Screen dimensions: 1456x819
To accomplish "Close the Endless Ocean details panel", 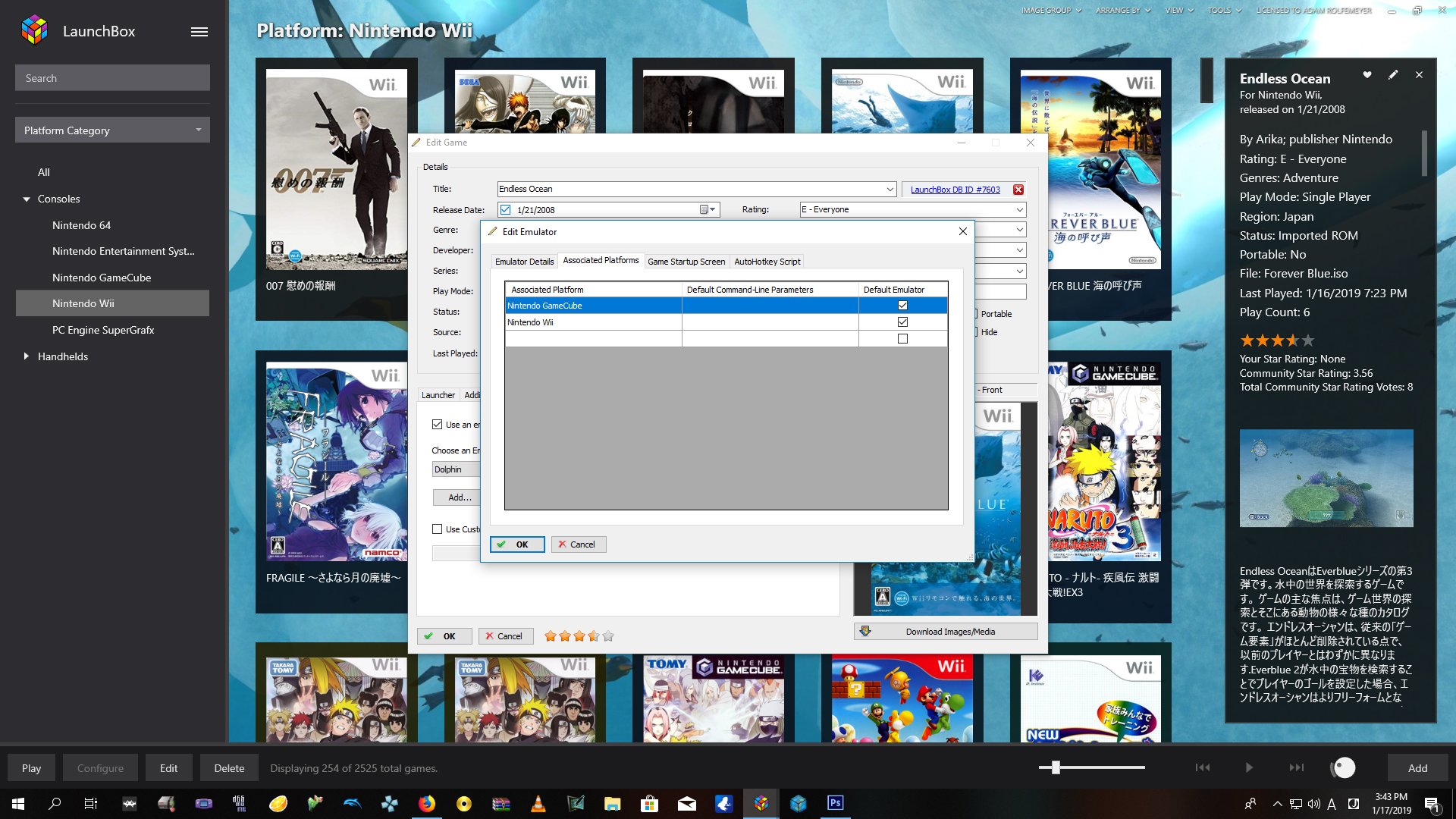I will click(1419, 75).
